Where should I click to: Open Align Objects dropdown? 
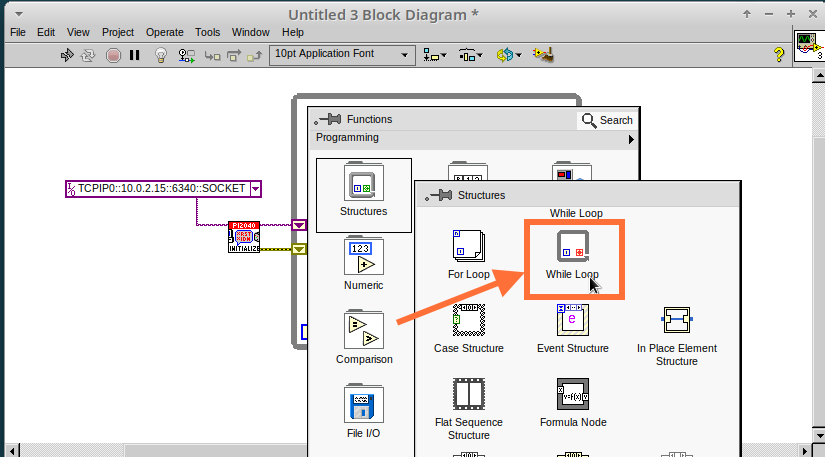coord(435,55)
